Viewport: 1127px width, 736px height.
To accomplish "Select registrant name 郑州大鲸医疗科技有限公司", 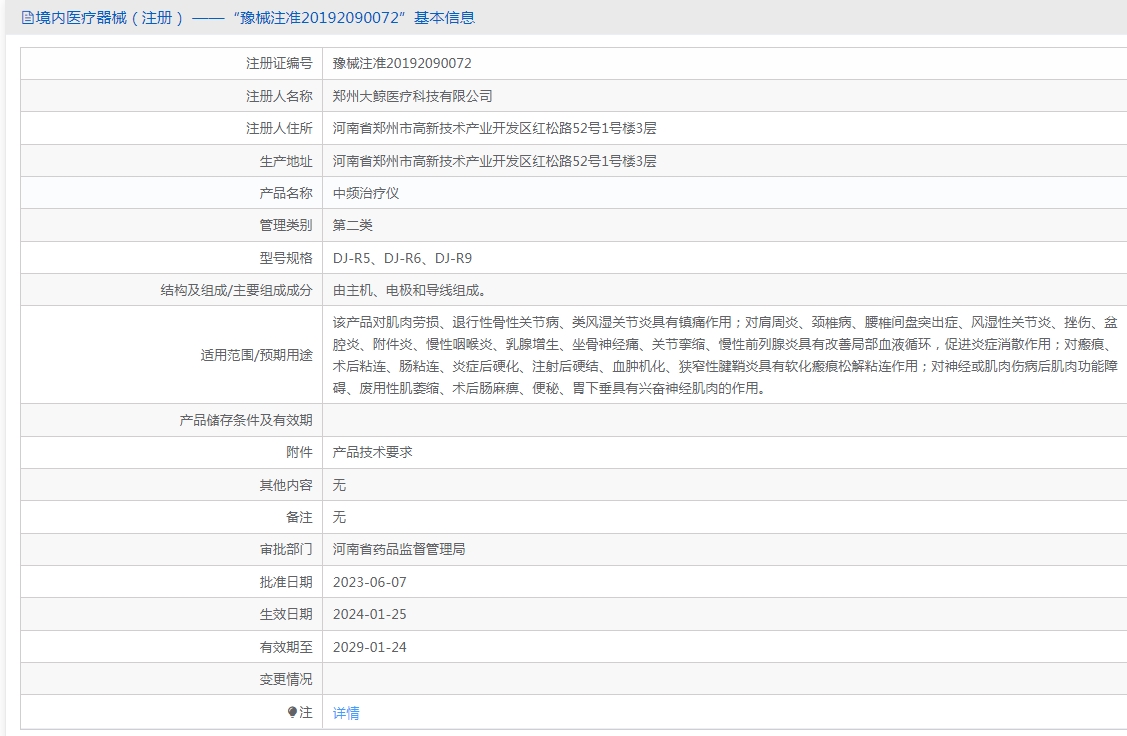I will 412,96.
